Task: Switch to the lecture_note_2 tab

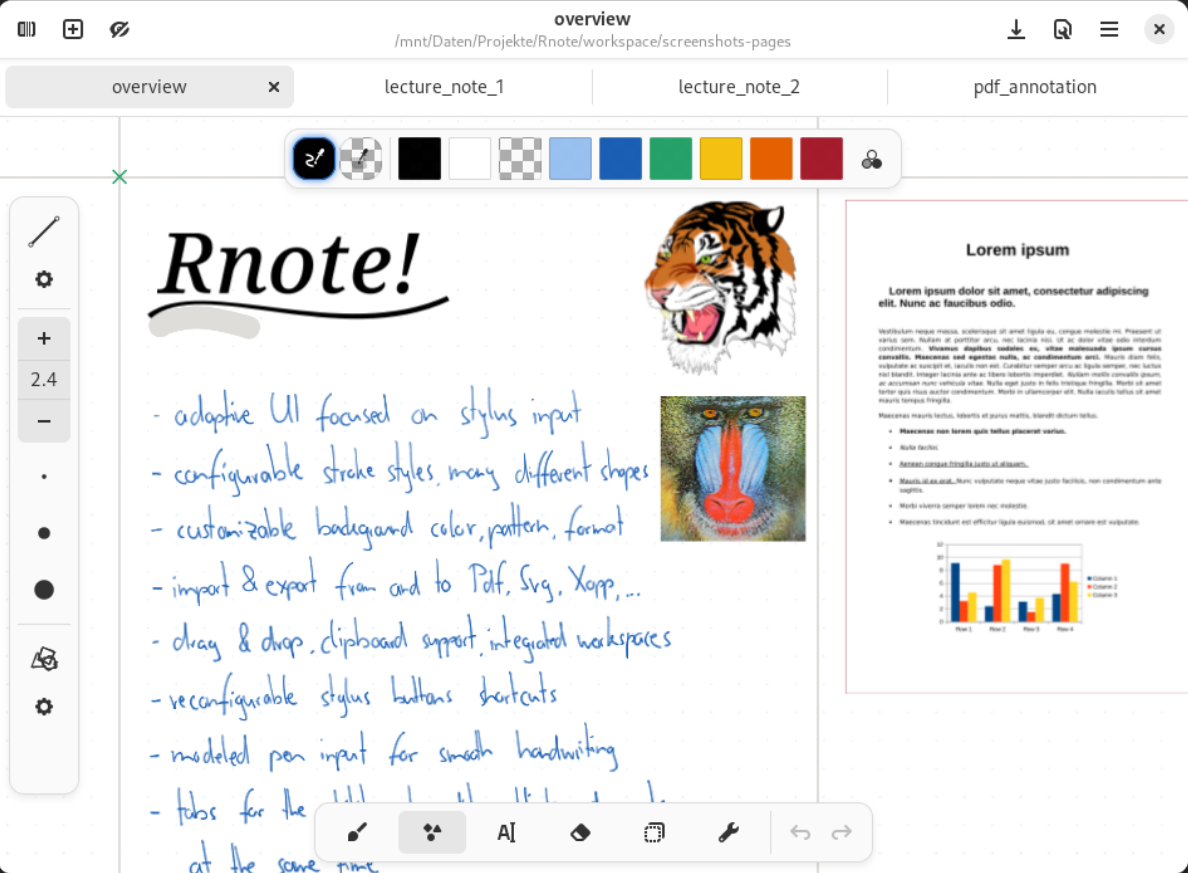Action: tap(738, 87)
